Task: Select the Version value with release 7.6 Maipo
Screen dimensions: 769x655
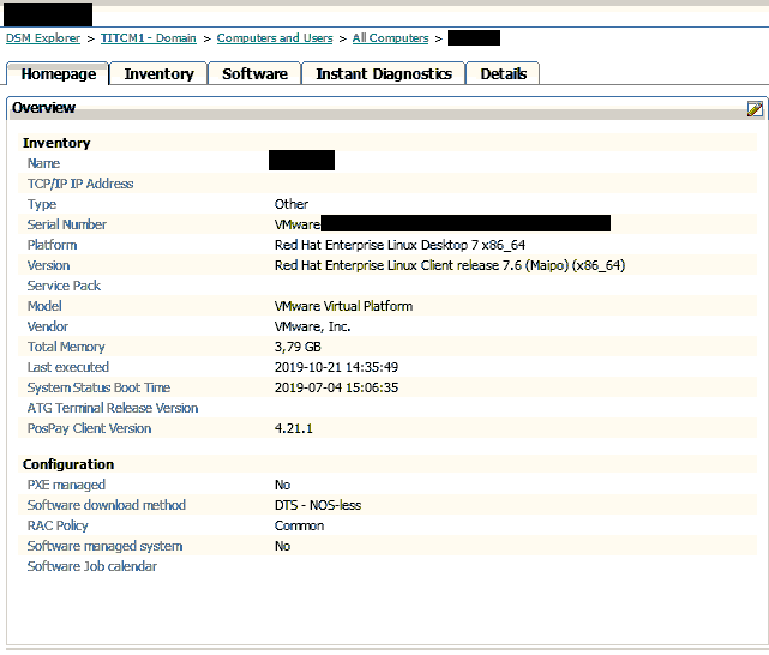Action: tap(450, 265)
